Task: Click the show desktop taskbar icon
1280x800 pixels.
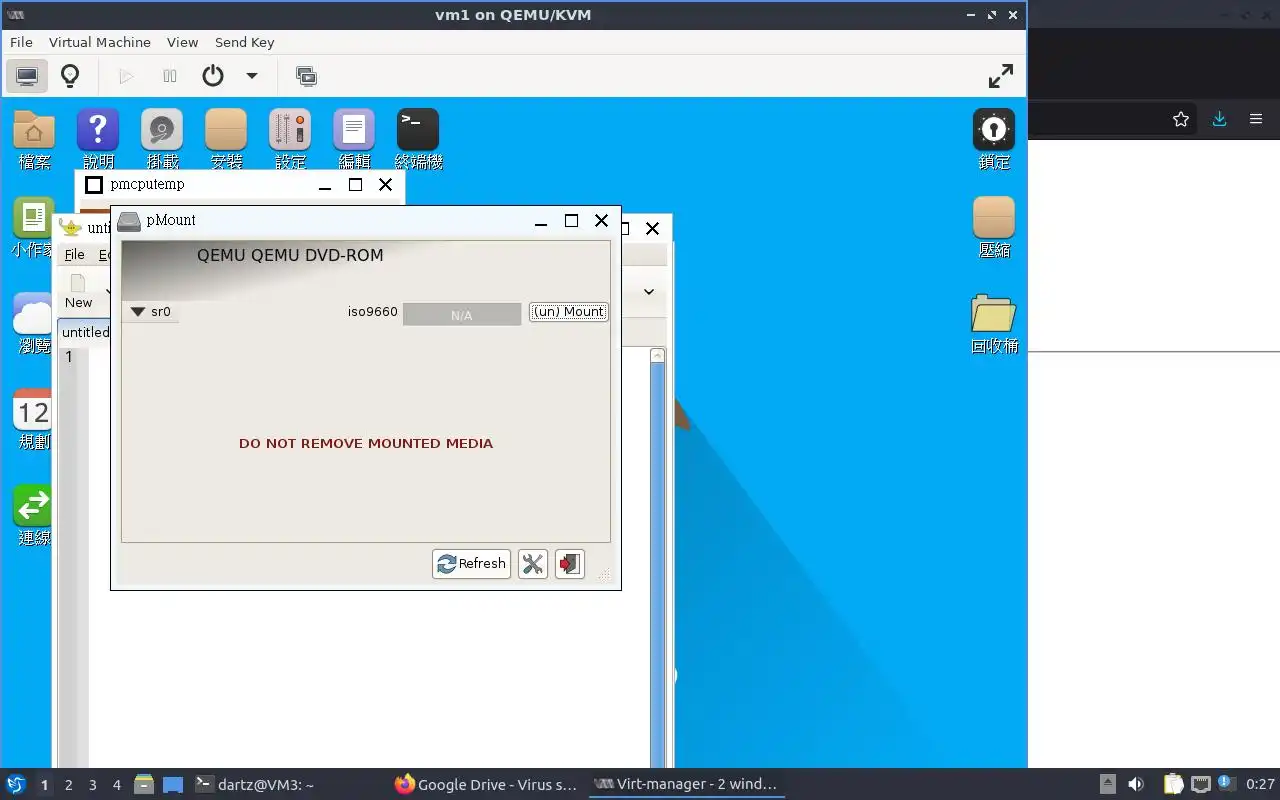Action: click(173, 785)
